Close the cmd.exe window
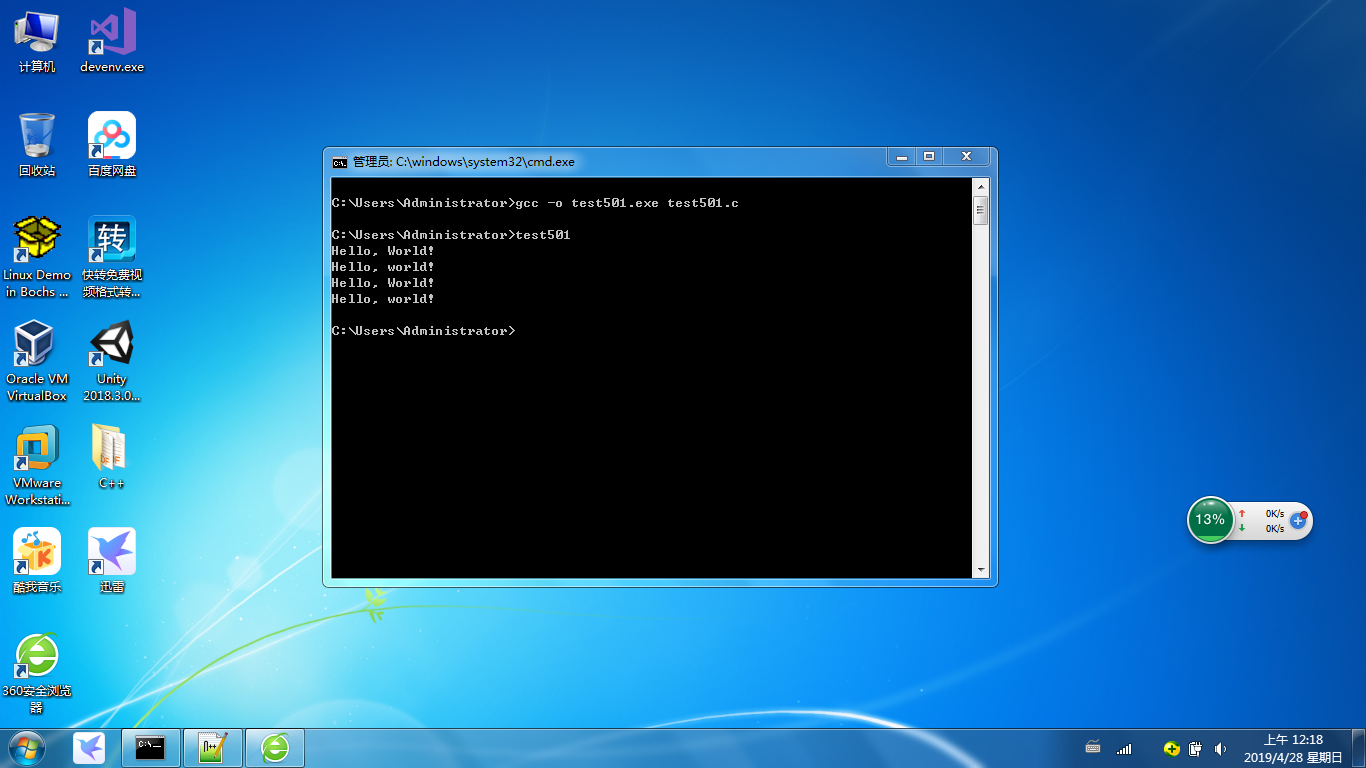 point(966,156)
